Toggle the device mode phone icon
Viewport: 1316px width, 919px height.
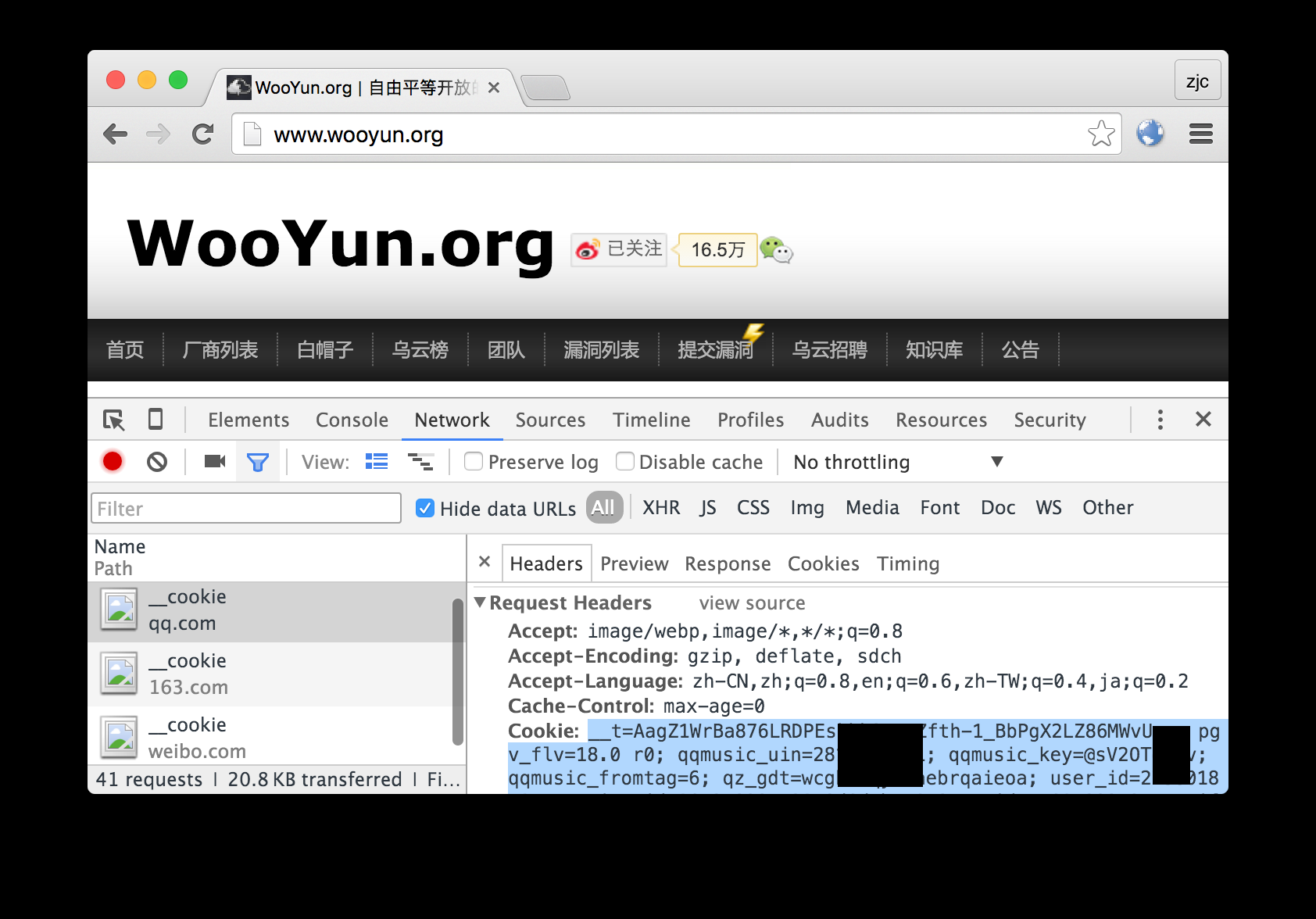pos(156,420)
